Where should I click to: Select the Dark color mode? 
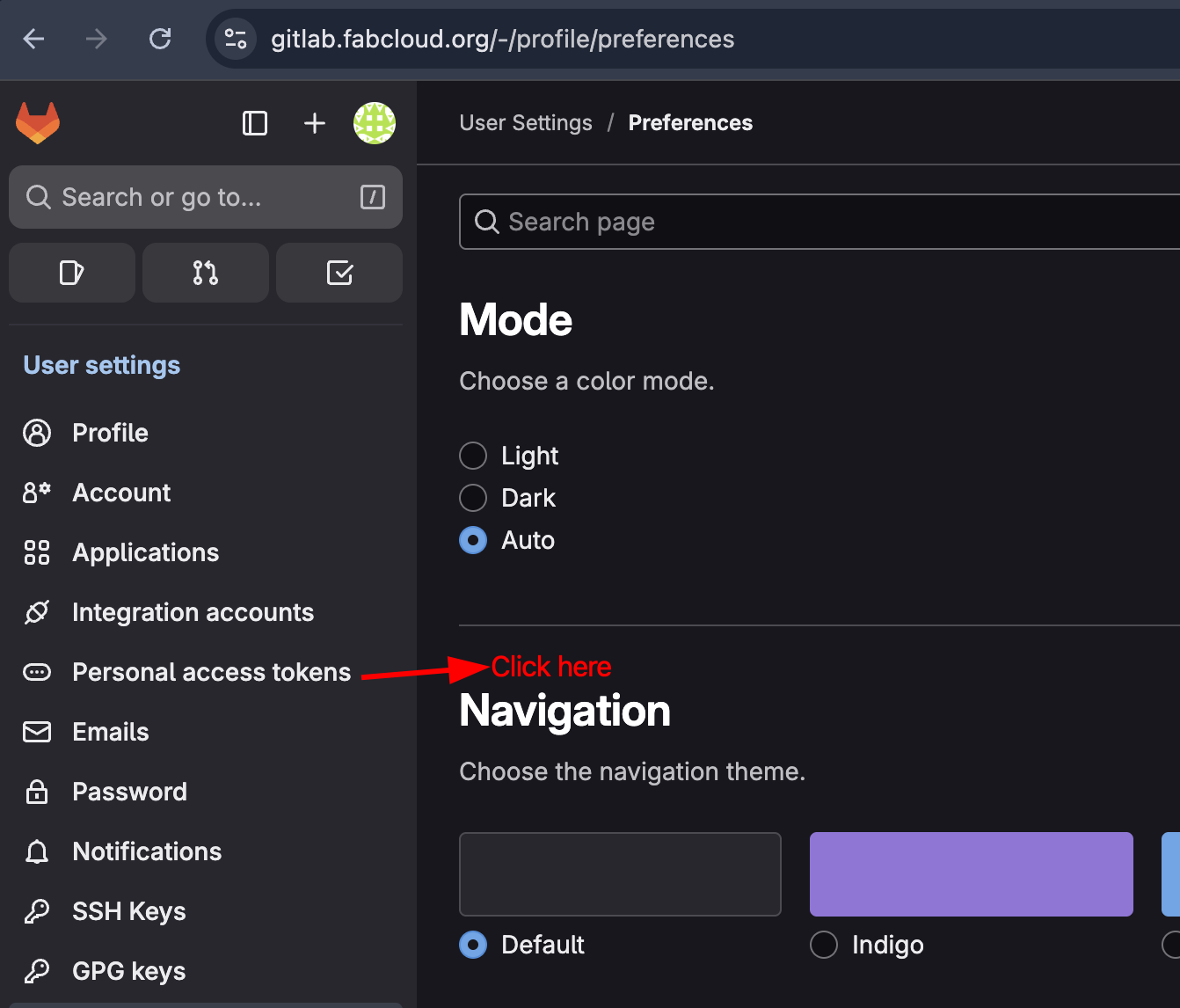pyautogui.click(x=473, y=498)
